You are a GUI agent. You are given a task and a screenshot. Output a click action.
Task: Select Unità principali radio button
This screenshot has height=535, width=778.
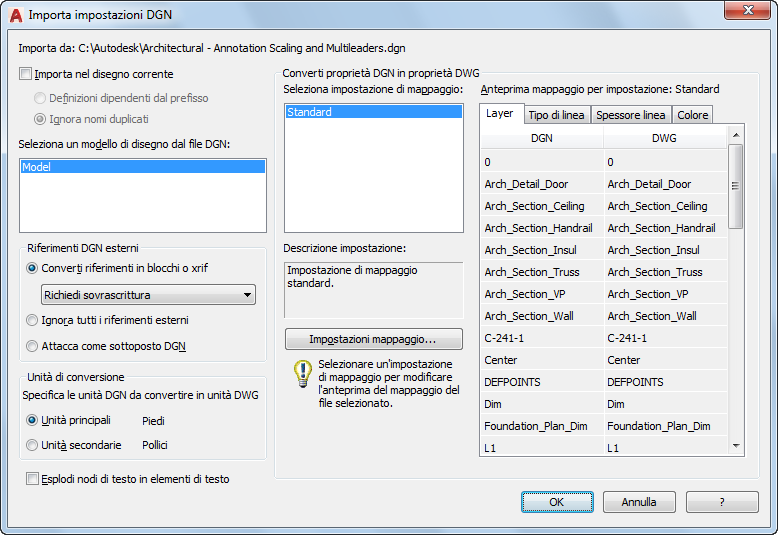click(33, 420)
